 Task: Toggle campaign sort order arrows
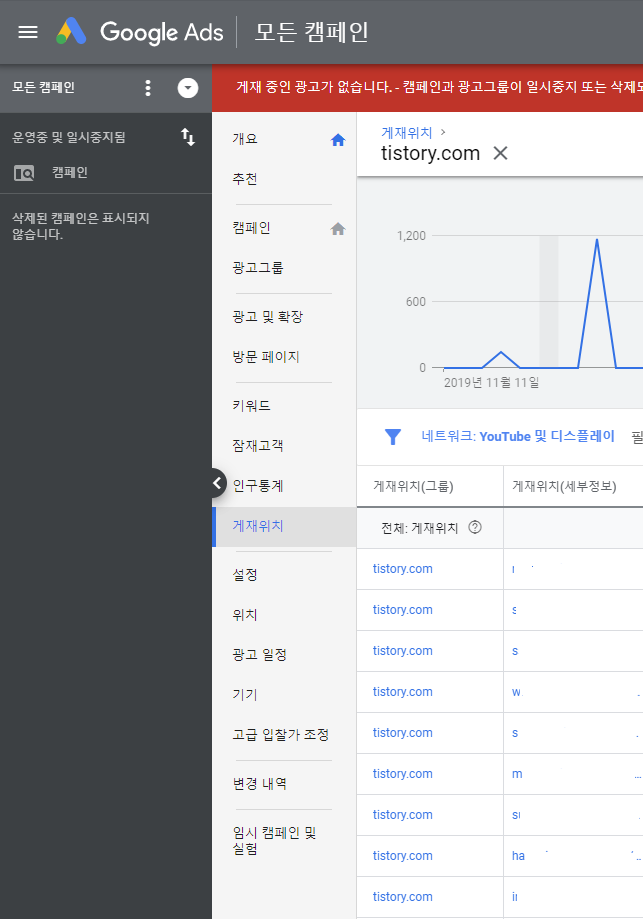pos(188,137)
